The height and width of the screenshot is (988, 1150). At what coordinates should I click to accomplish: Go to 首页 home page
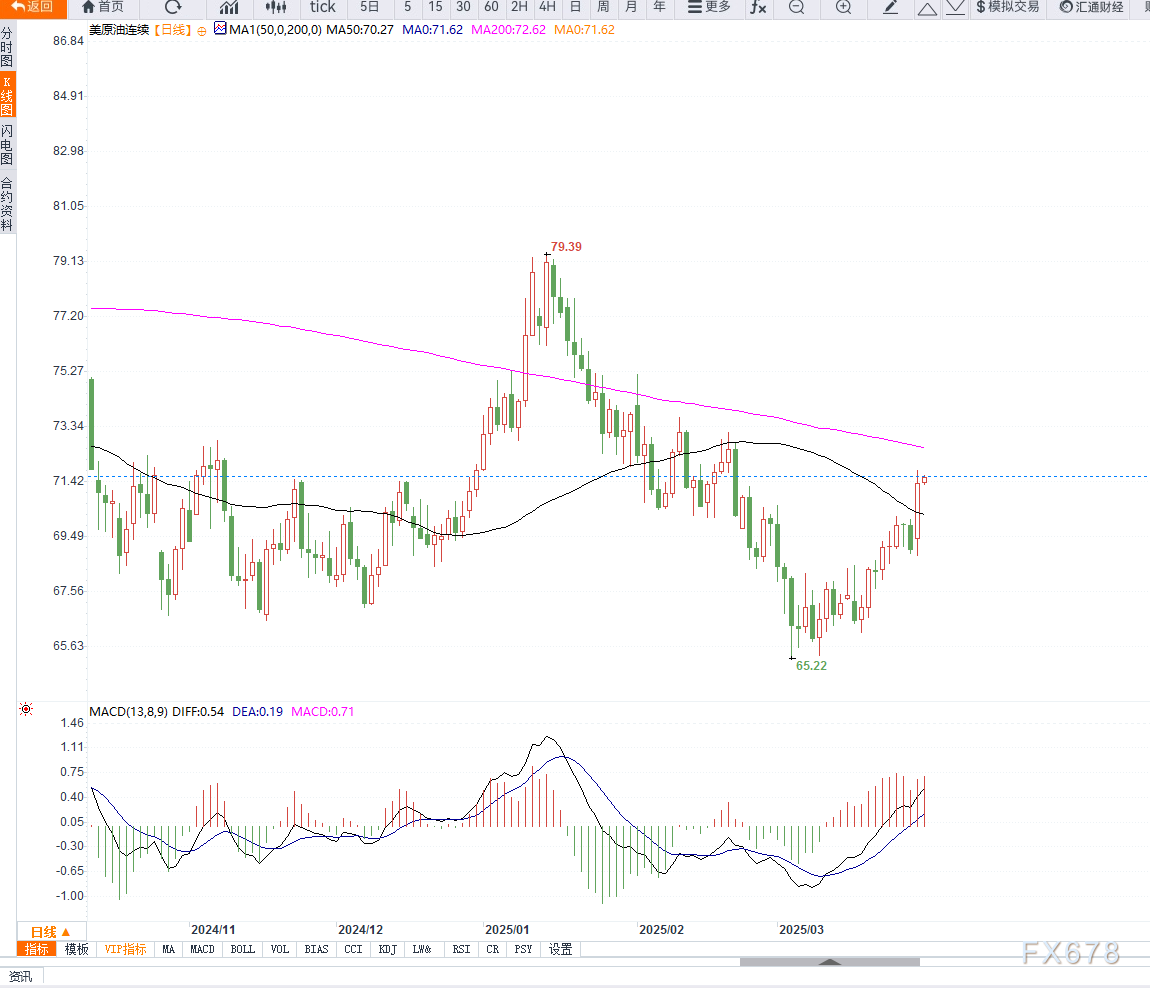pyautogui.click(x=103, y=7)
